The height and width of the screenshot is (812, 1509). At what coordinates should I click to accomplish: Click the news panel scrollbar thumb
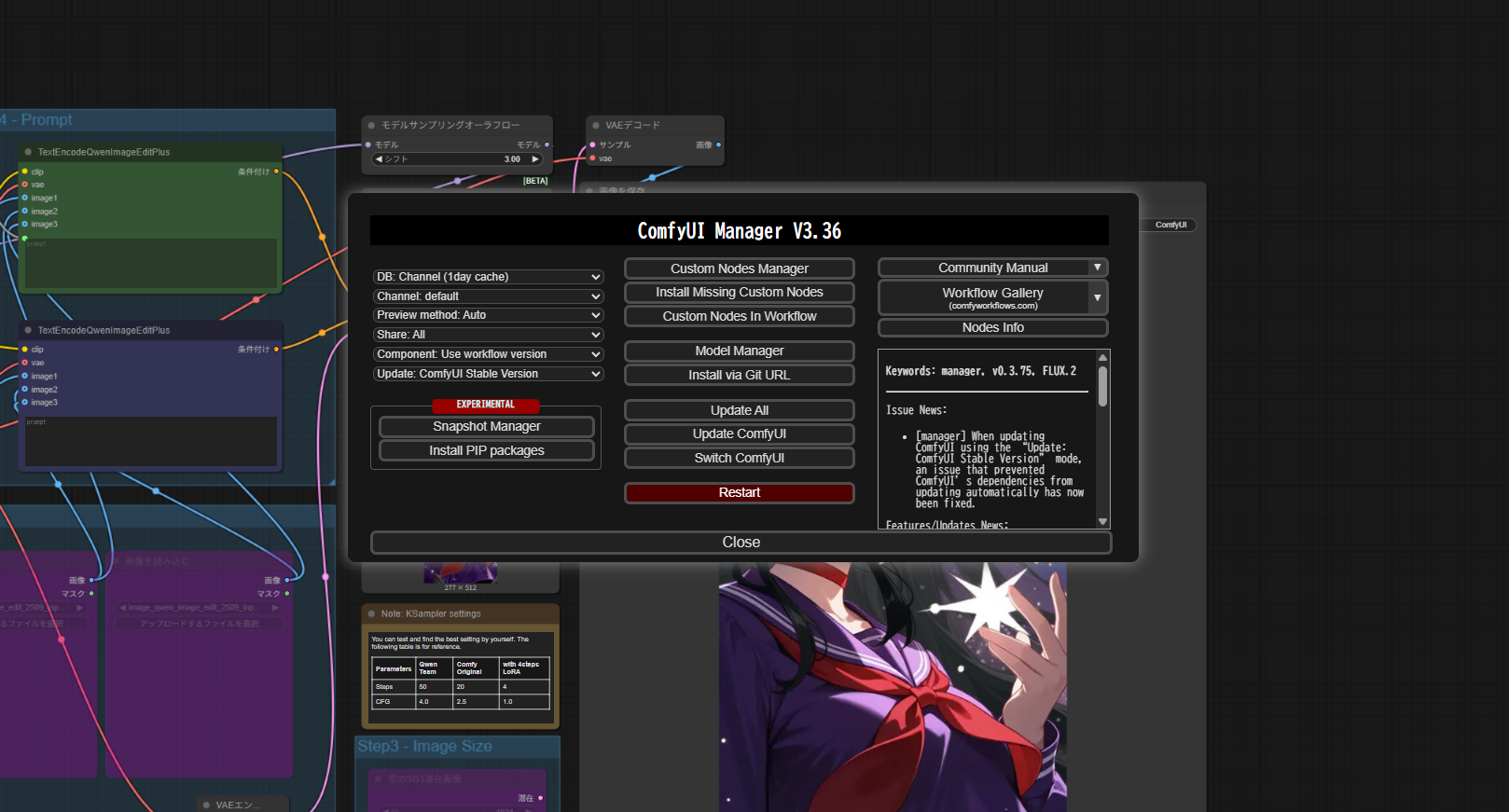click(1103, 386)
